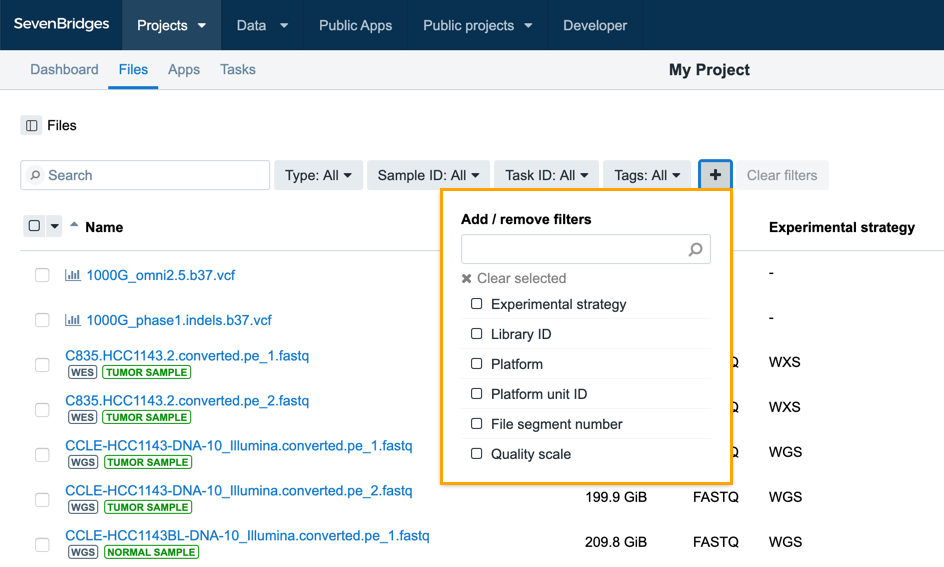The width and height of the screenshot is (944, 567).
Task: Toggle the Files sidebar panel icon
Action: pos(31,126)
